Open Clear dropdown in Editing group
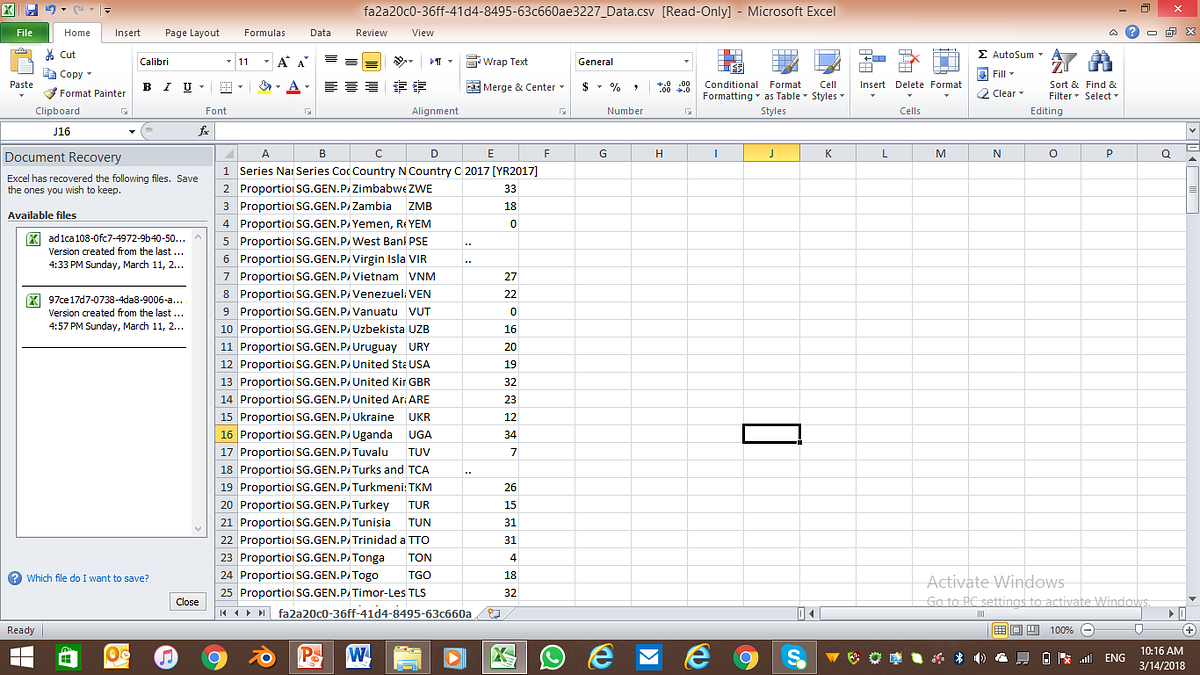Screen dimensions: 1200x675 [x=999, y=93]
